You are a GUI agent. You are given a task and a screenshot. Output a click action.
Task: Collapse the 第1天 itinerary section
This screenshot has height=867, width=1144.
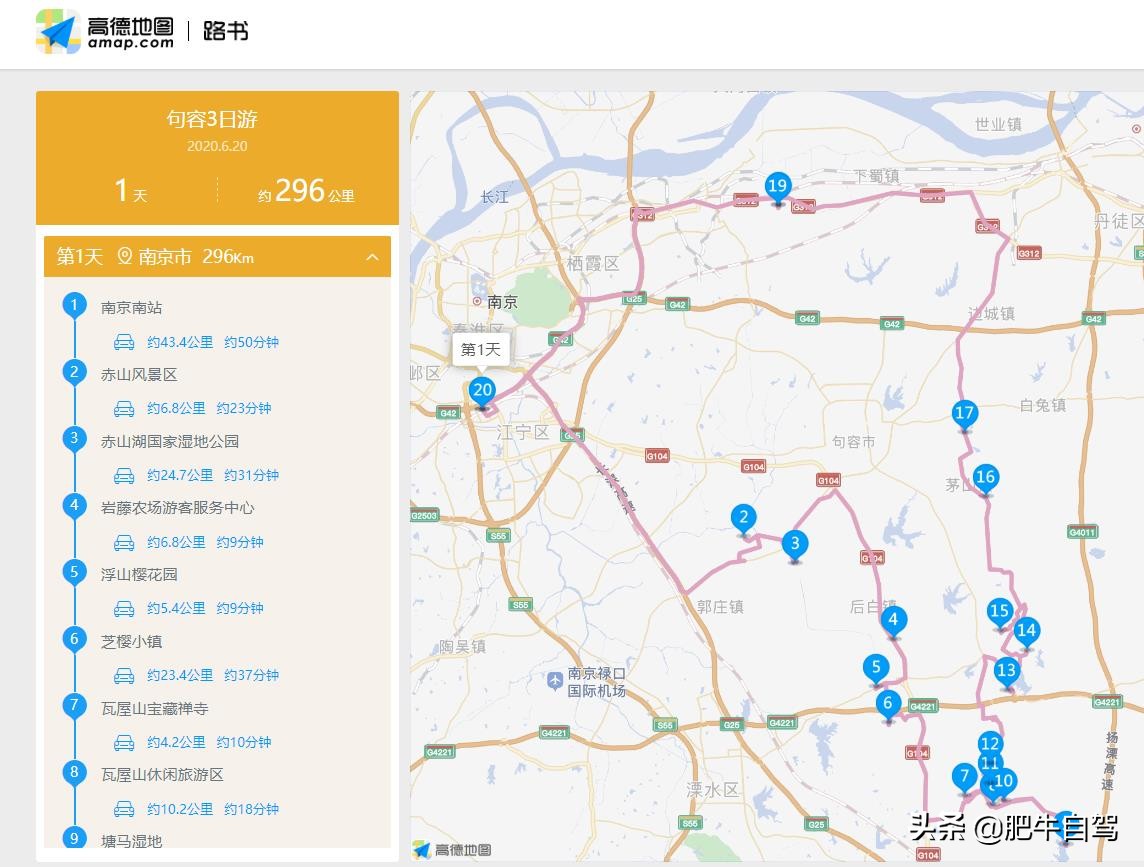[370, 257]
